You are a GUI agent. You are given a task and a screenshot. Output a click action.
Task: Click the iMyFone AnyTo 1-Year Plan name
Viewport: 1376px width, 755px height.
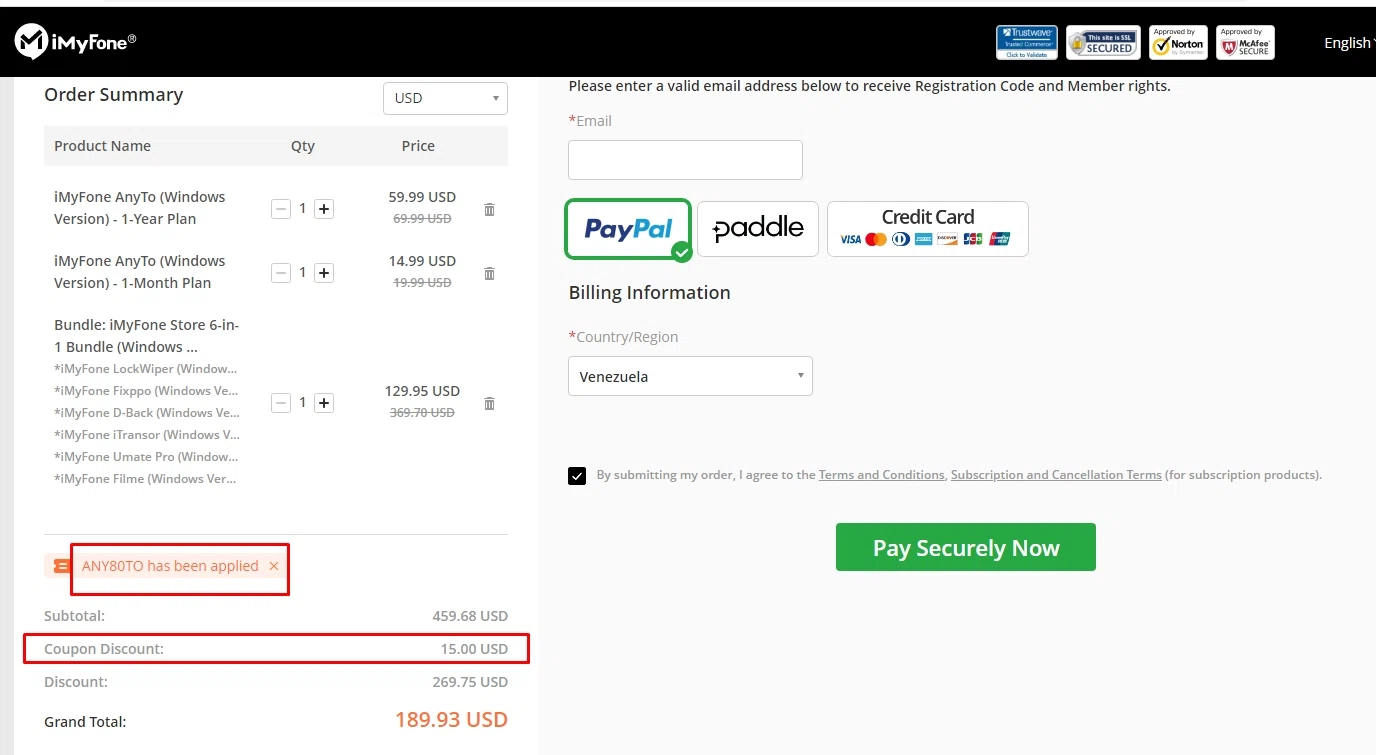[140, 208]
